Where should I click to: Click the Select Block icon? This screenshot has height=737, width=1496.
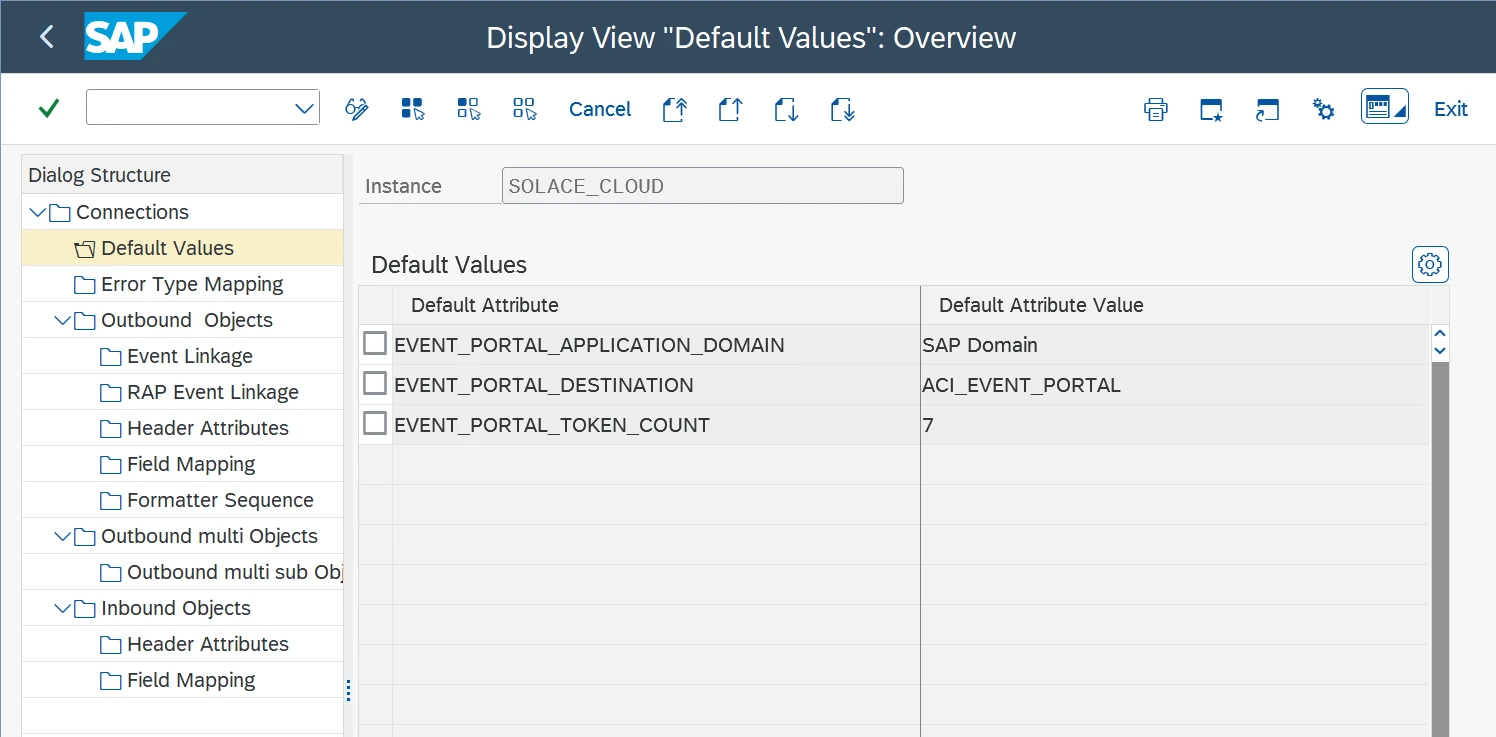coord(468,109)
